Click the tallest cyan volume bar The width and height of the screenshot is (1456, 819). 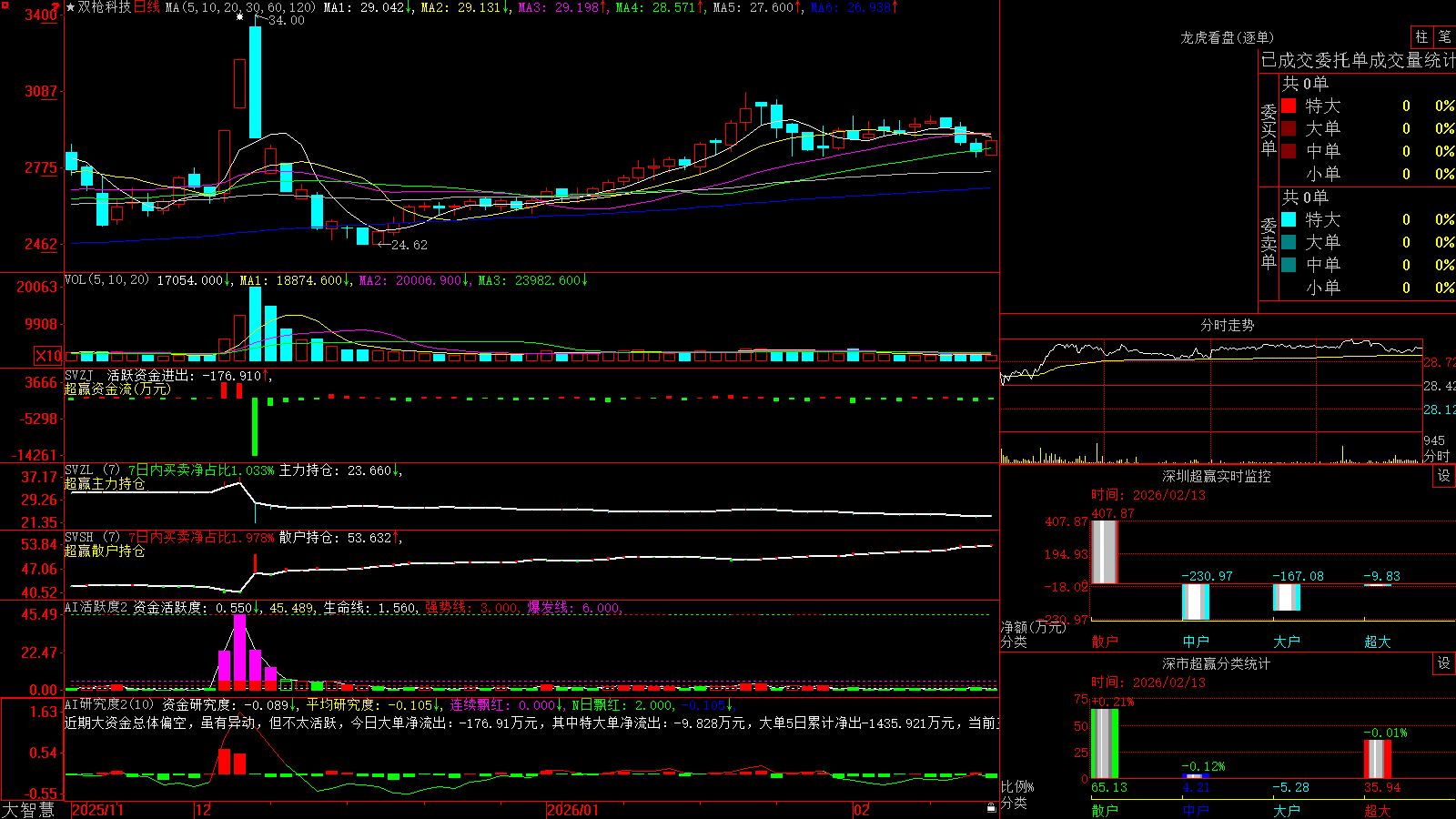[x=255, y=324]
